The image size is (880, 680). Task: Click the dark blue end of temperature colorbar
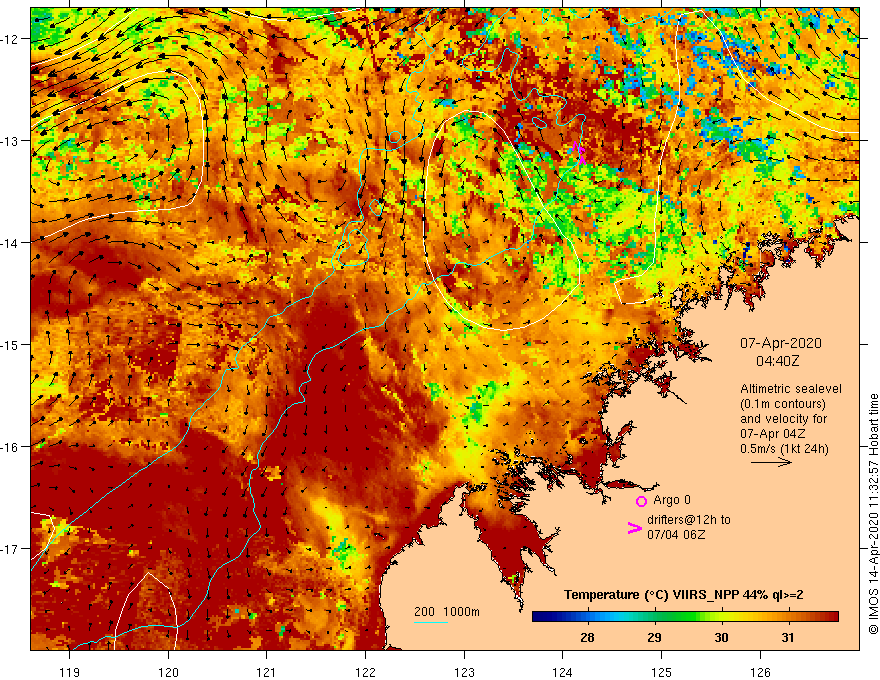537,617
